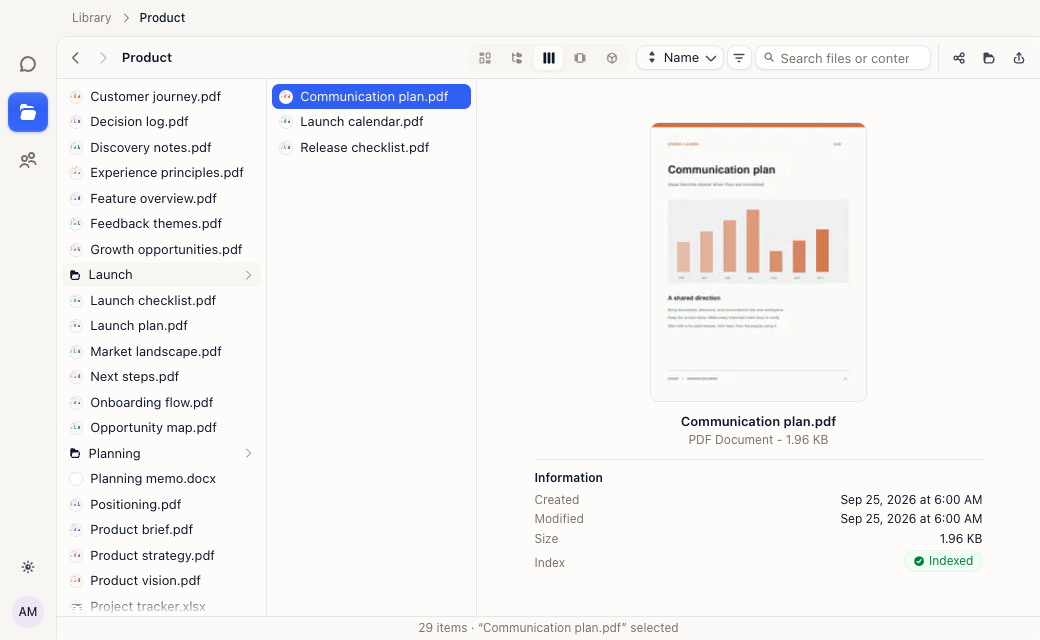Open the team members sidebar icon
The height and width of the screenshot is (640, 1040).
point(28,160)
